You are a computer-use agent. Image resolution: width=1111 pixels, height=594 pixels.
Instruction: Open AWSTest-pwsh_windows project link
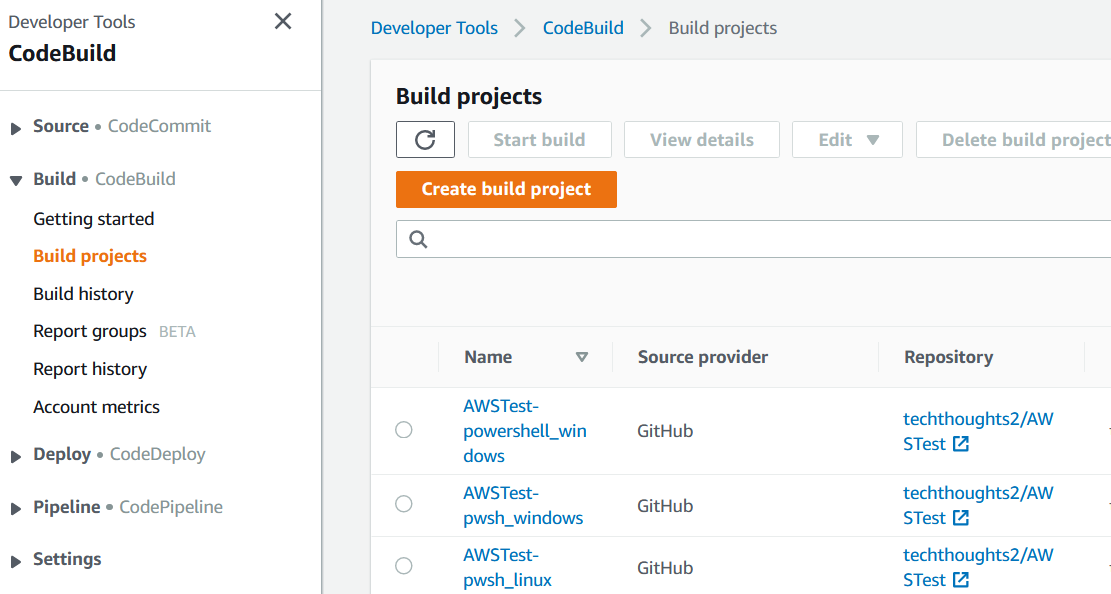[523, 505]
